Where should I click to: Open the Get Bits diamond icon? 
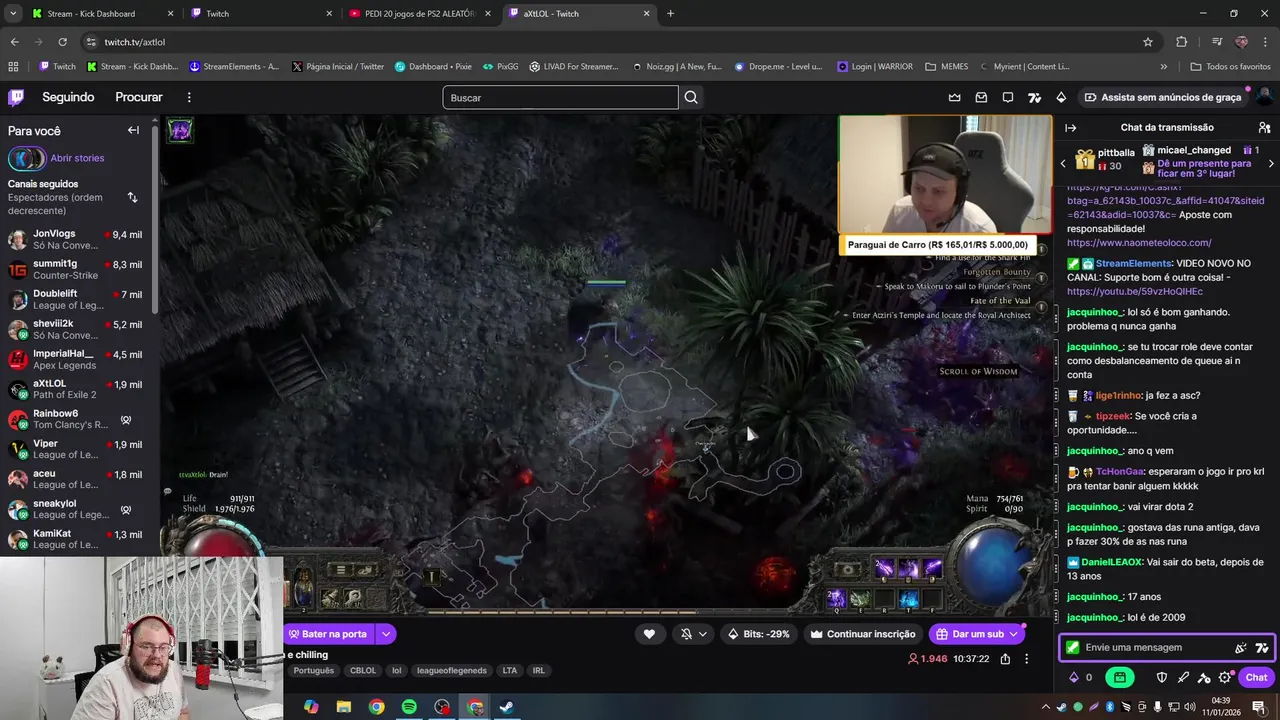[x=1061, y=97]
